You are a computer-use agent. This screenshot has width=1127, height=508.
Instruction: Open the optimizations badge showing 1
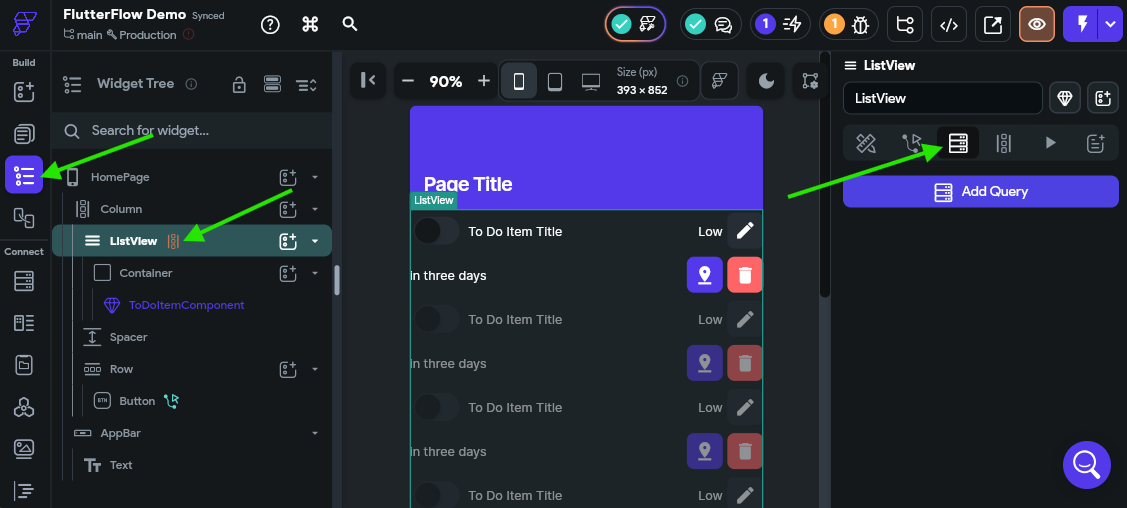click(780, 24)
